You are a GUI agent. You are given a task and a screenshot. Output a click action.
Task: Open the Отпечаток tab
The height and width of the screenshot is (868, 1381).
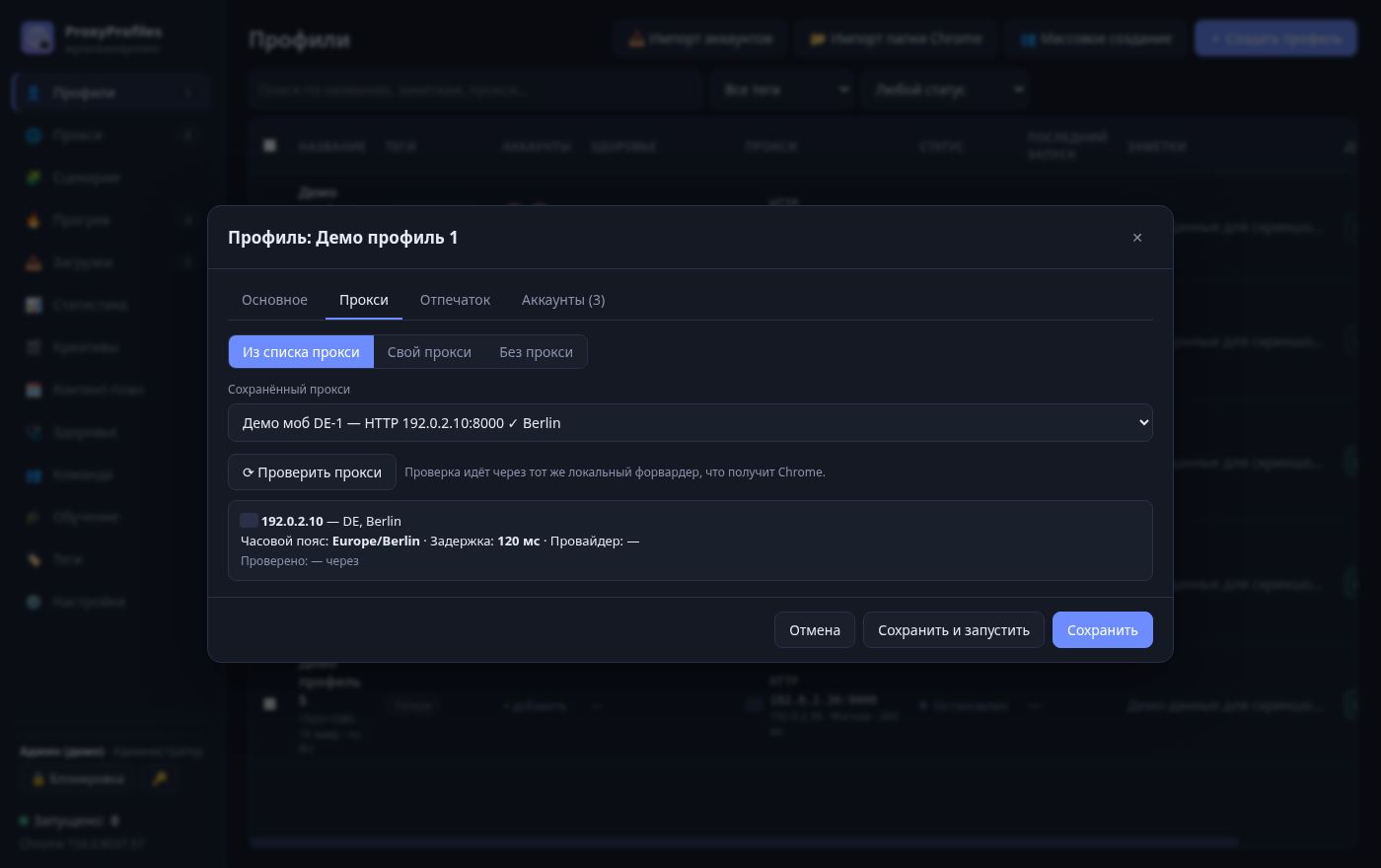[455, 300]
